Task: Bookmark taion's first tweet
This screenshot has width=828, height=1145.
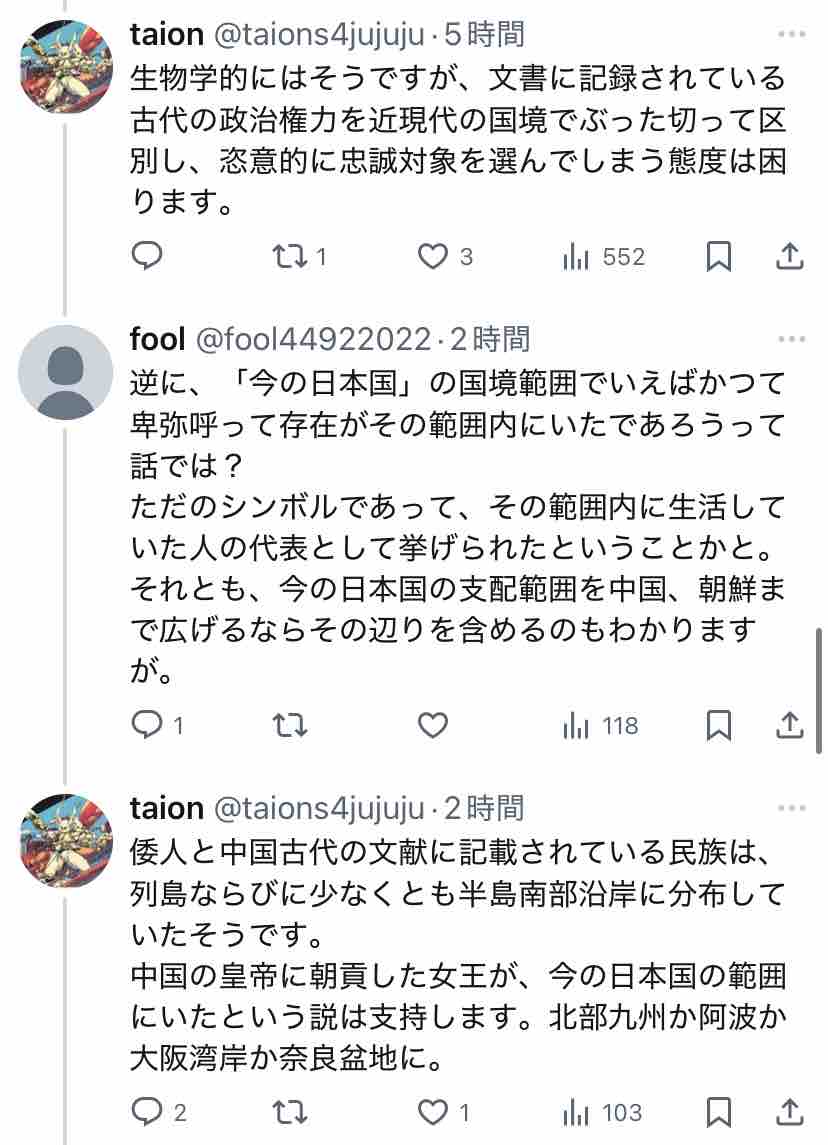Action: (x=718, y=257)
